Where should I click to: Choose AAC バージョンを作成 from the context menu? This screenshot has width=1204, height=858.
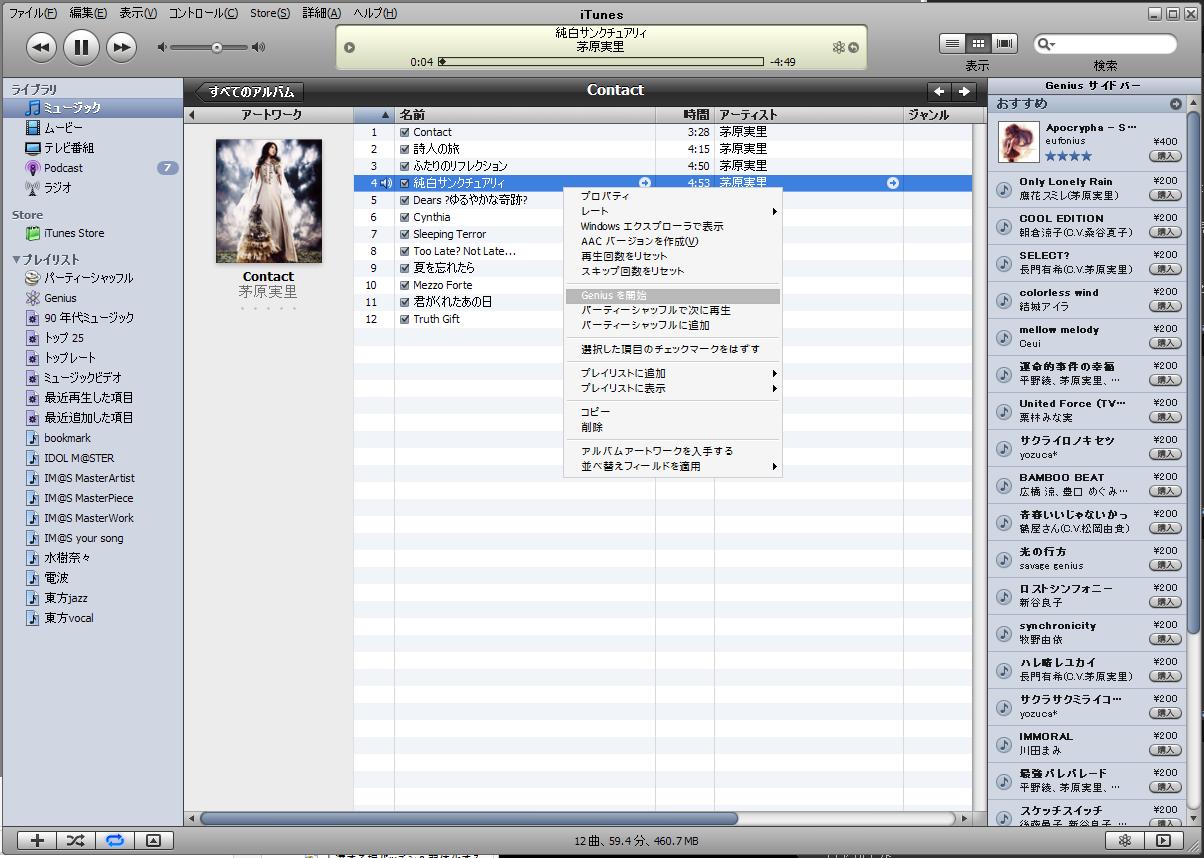tap(673, 241)
